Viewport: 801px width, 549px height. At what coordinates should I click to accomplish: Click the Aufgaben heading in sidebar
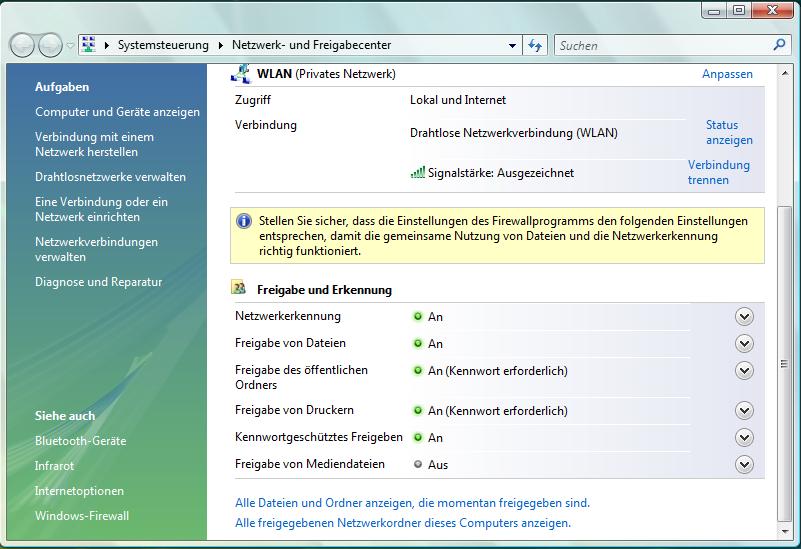(62, 87)
